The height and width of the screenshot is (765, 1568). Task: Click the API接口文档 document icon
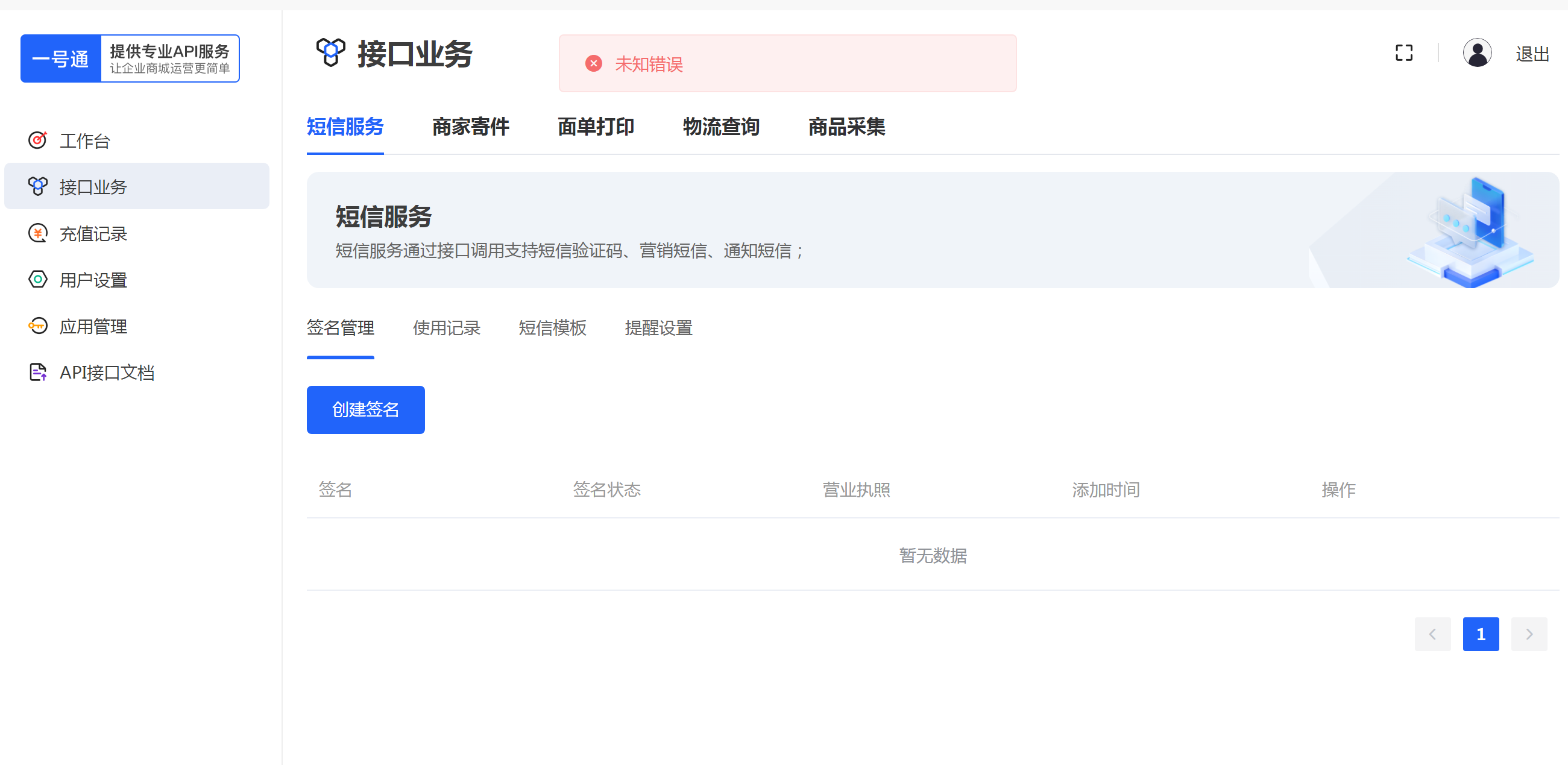point(38,373)
